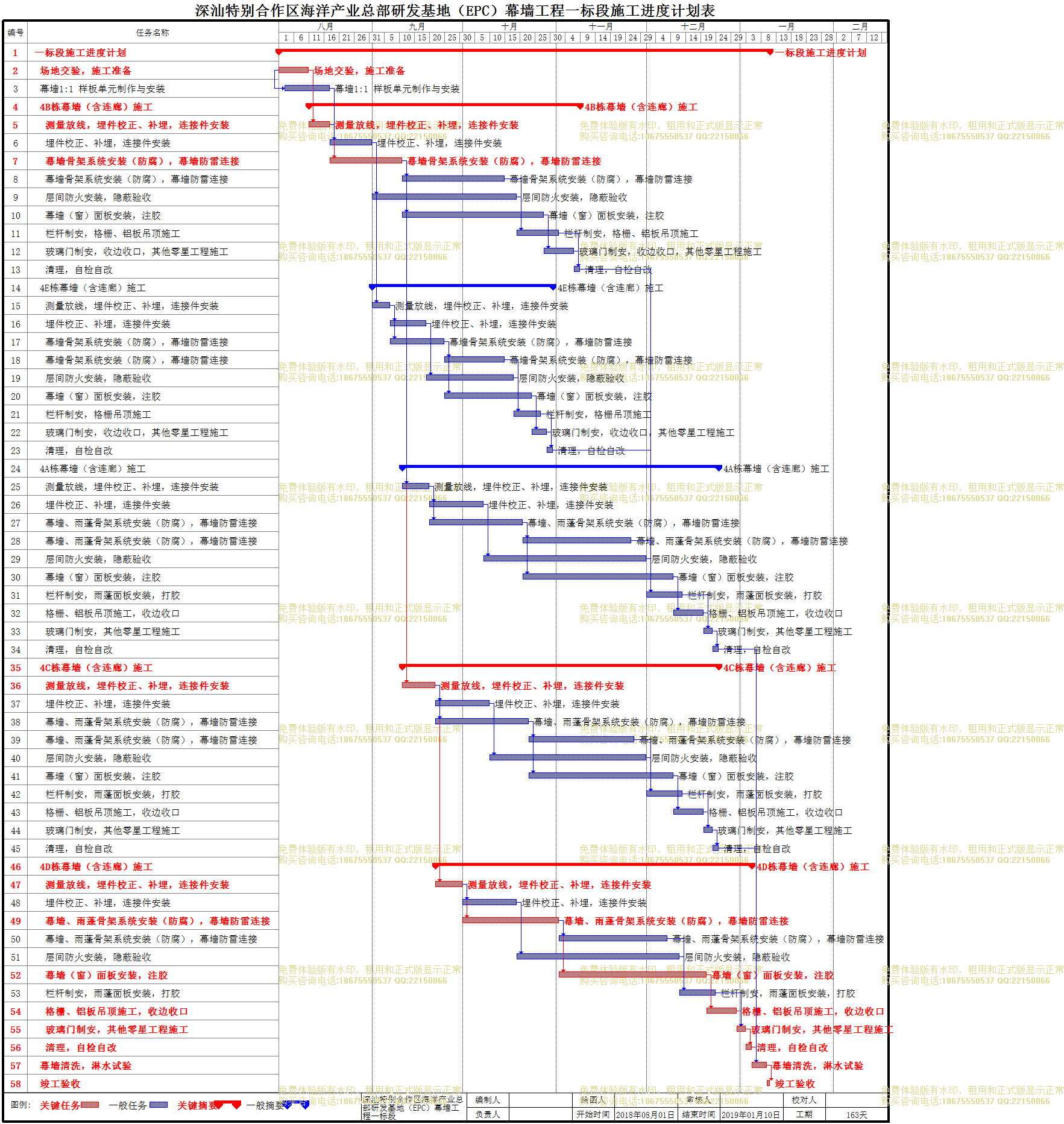Select the 八月 month header

point(326,27)
